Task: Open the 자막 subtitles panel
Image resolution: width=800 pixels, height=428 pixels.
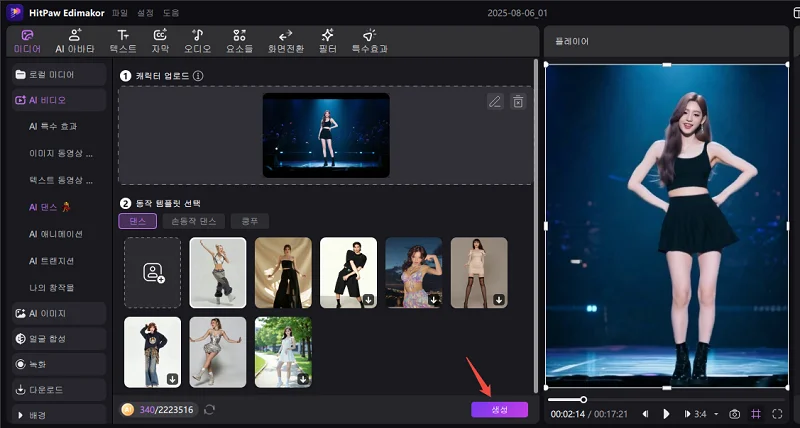Action: click(160, 40)
